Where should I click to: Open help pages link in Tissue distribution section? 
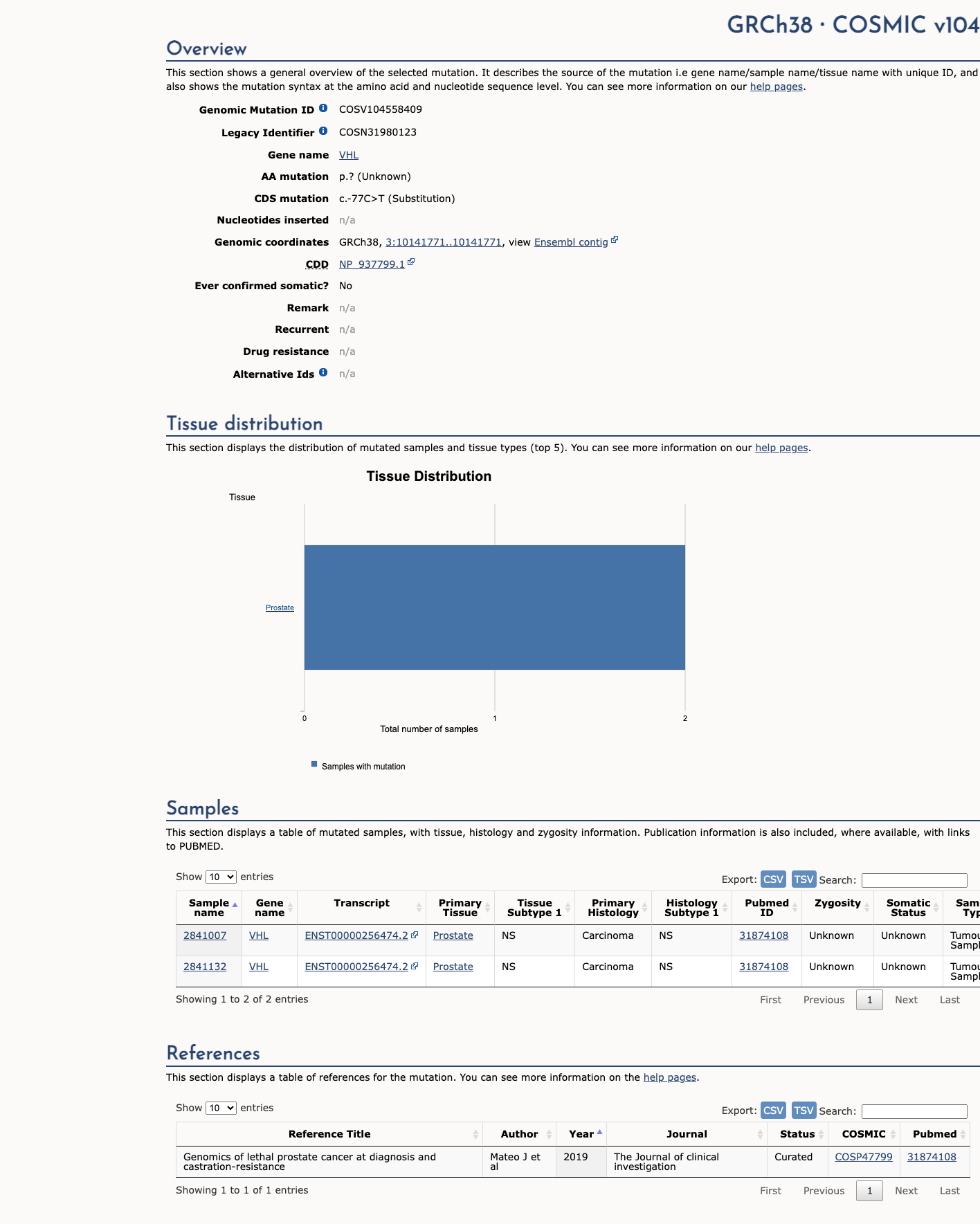[x=781, y=448]
